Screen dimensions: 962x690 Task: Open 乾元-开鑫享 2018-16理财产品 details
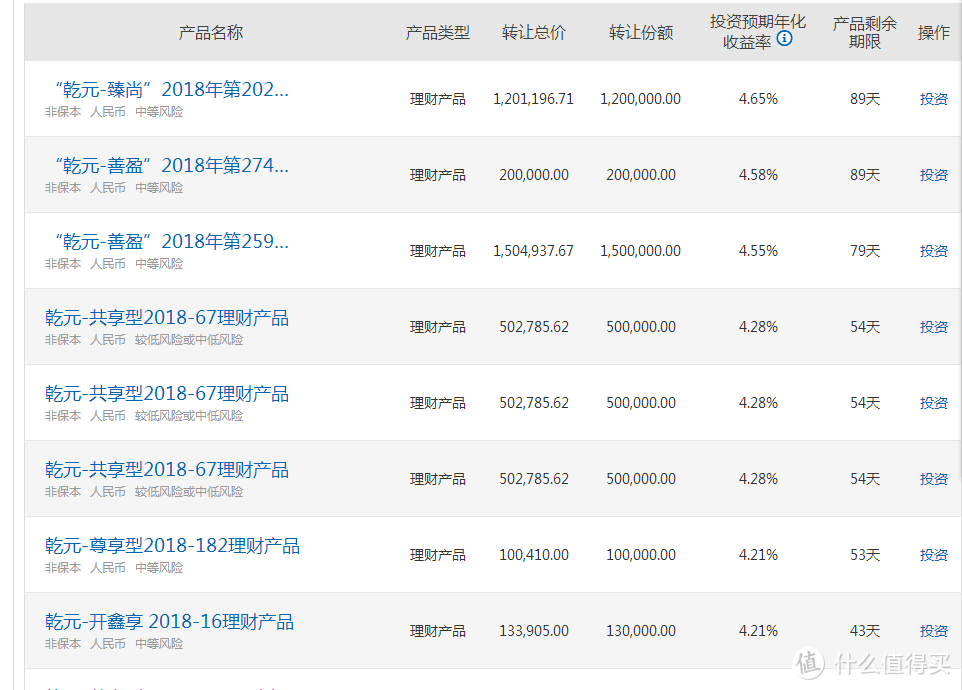click(x=169, y=622)
